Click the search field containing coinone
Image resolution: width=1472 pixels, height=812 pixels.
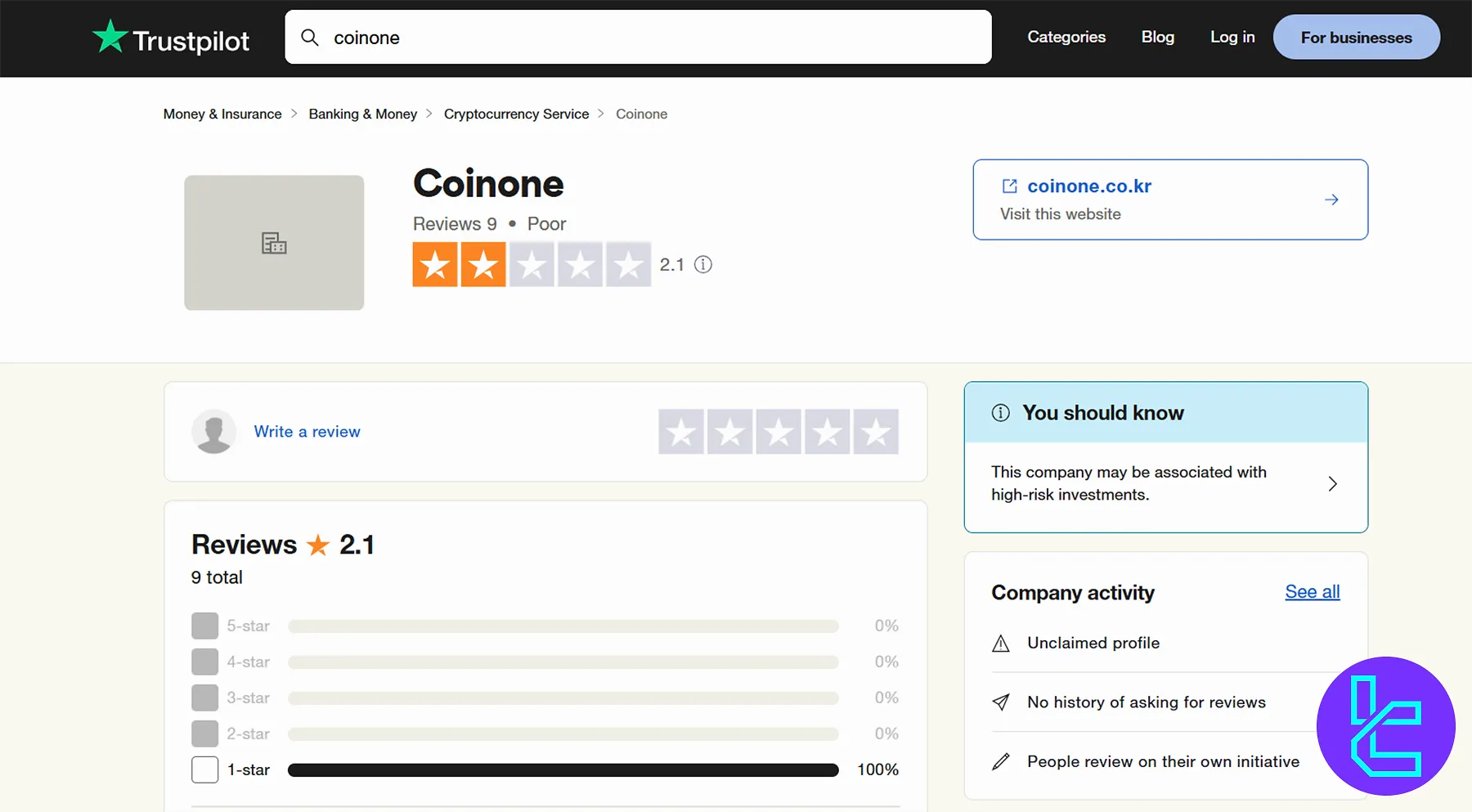638,37
